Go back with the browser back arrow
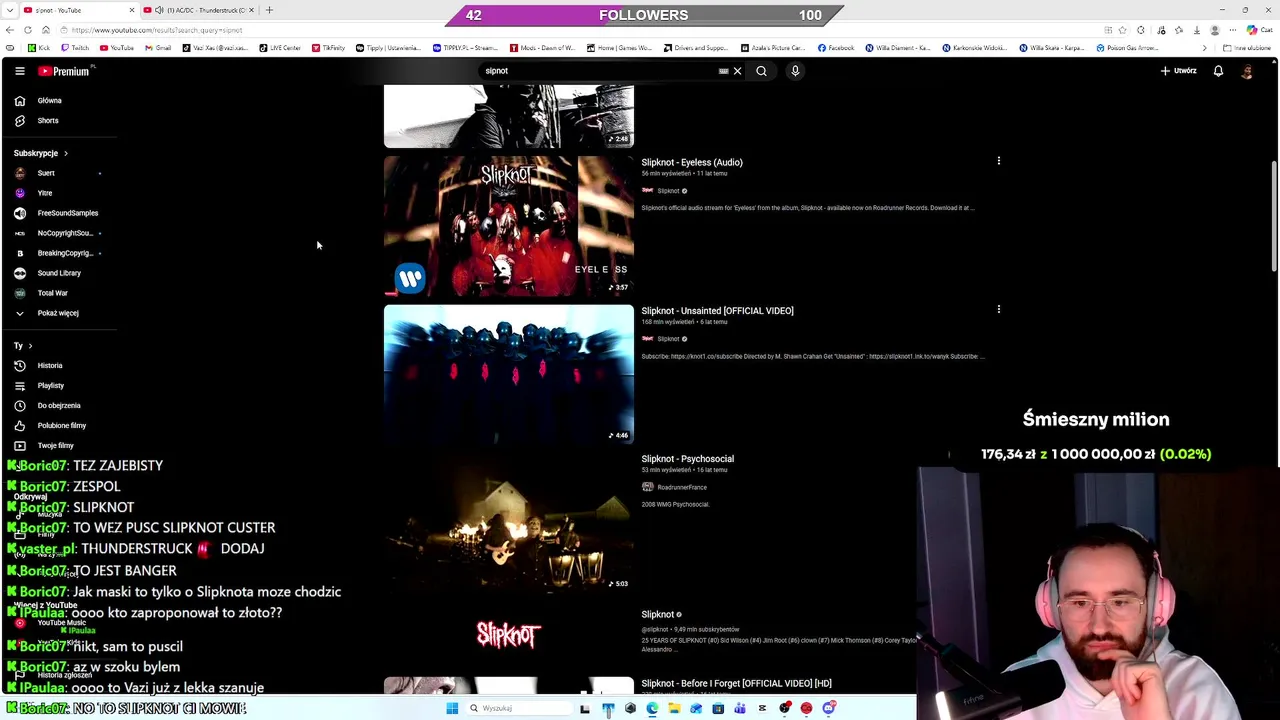The height and width of the screenshot is (720, 1280). 10,30
